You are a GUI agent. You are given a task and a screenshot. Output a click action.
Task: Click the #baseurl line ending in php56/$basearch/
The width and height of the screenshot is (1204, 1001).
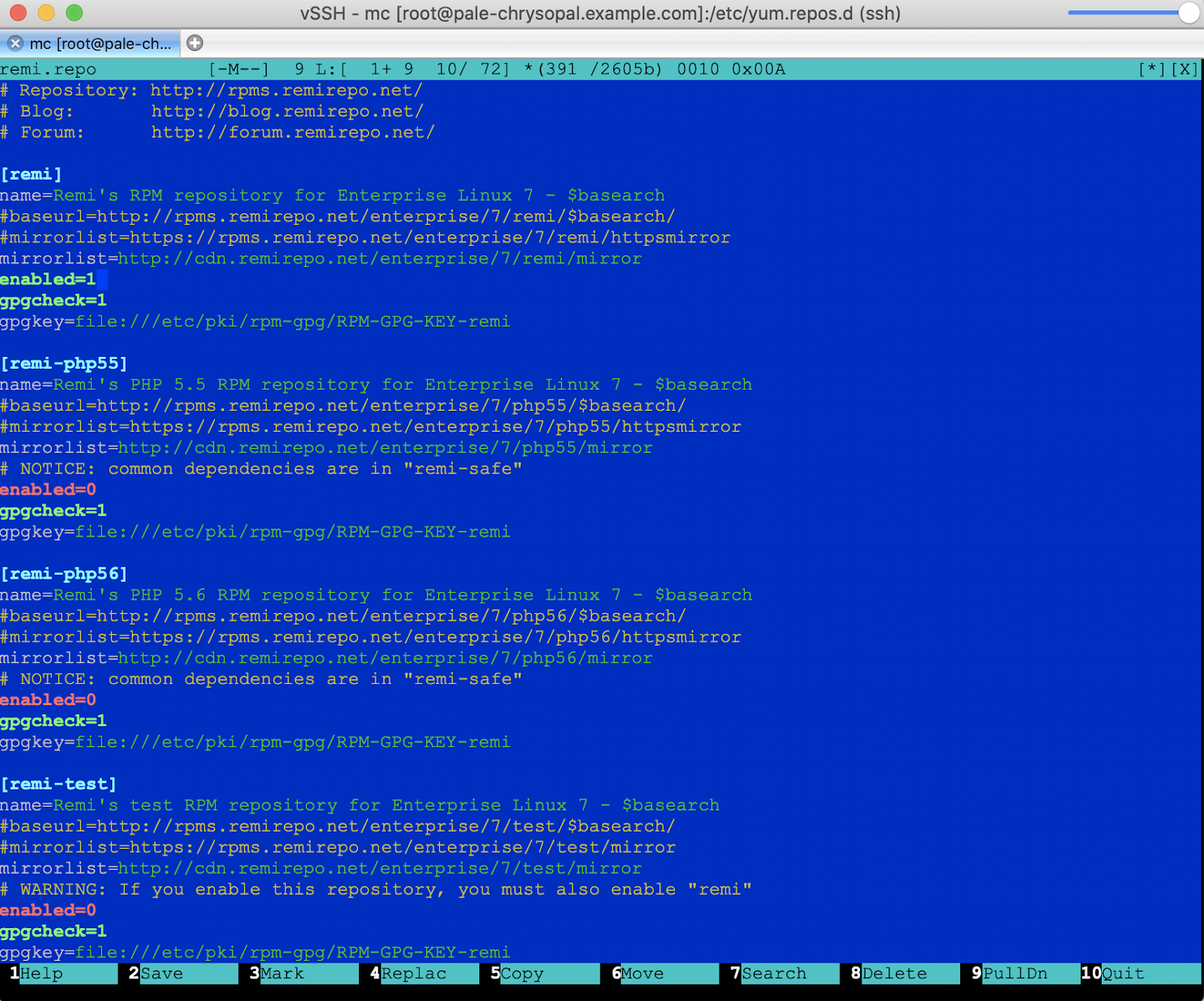click(343, 616)
